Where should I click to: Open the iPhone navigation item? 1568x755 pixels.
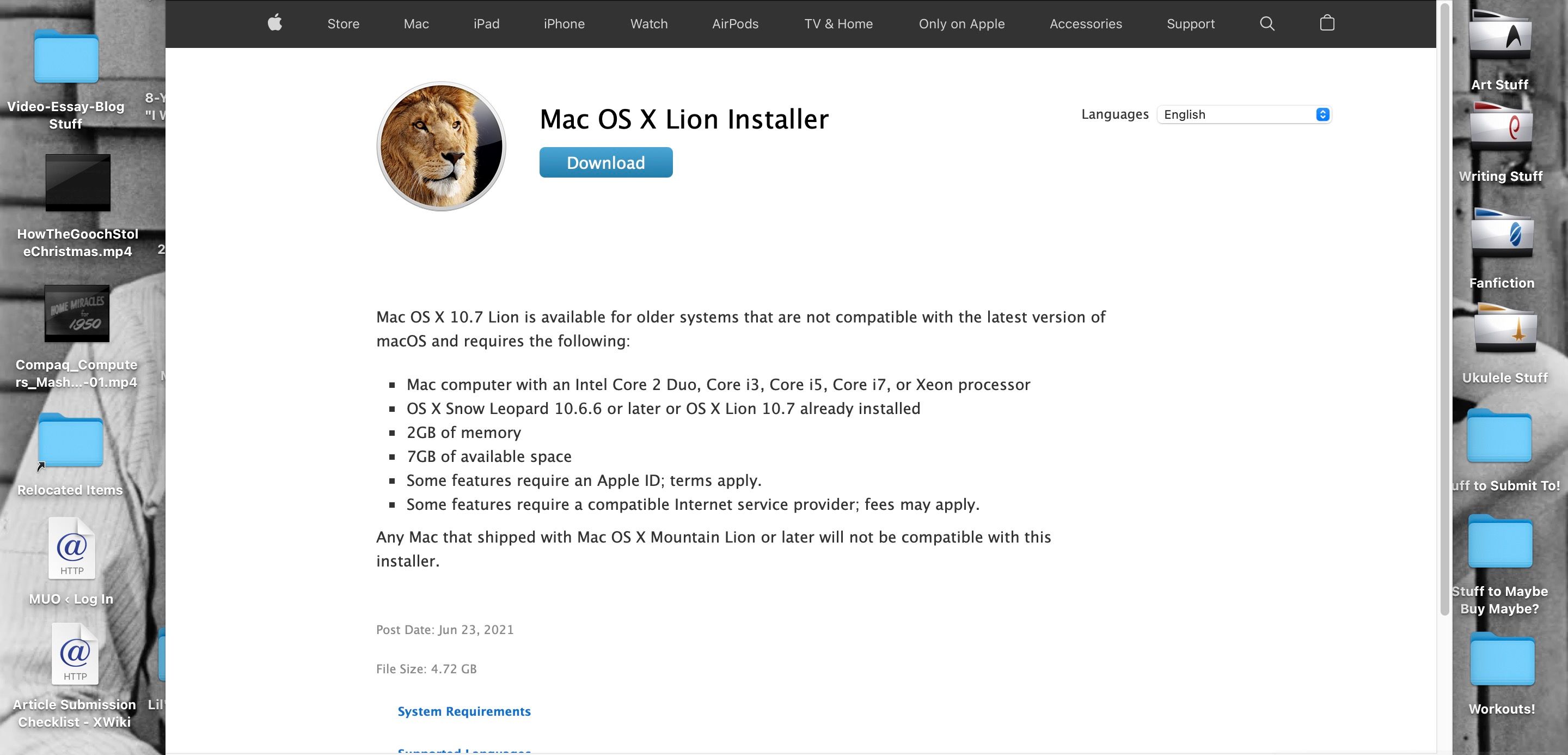563,24
